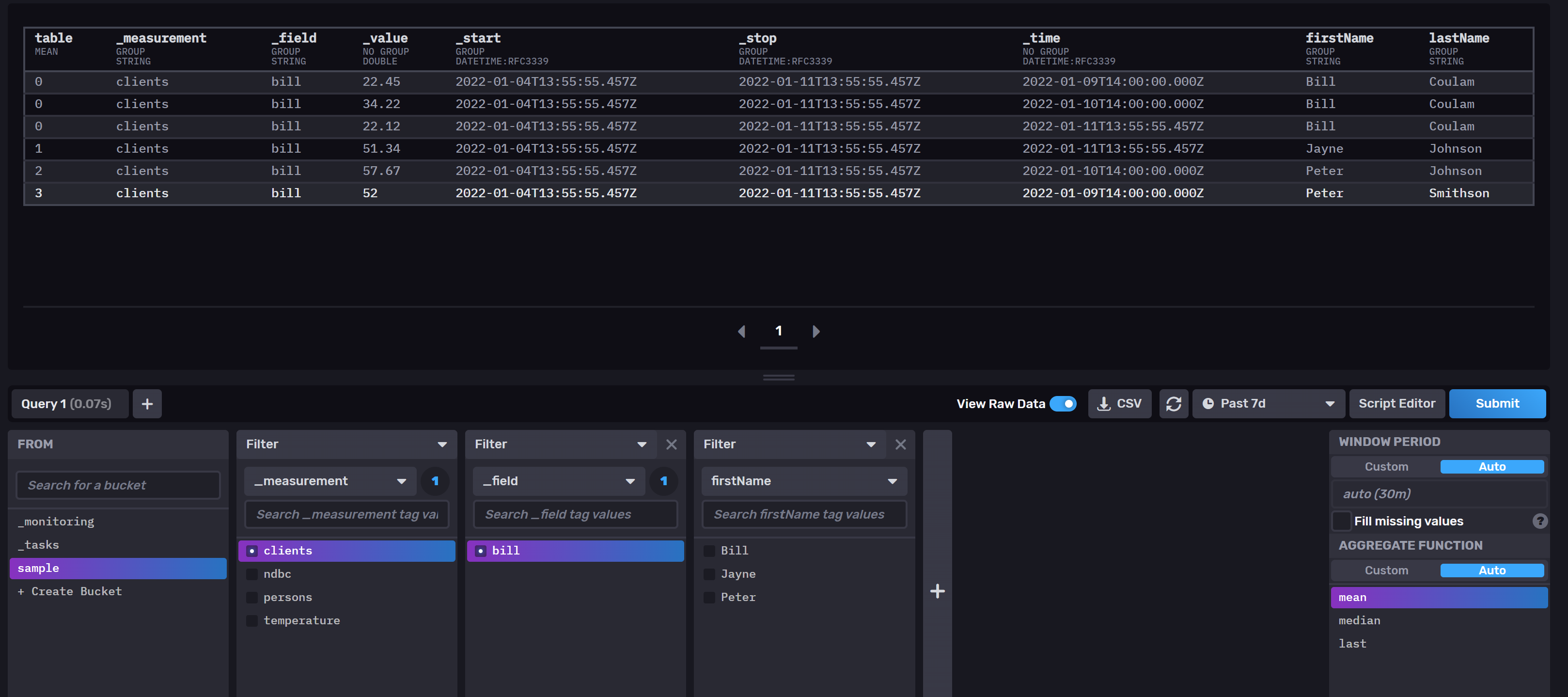Click the Submit button
The image size is (1568, 697).
1497,404
